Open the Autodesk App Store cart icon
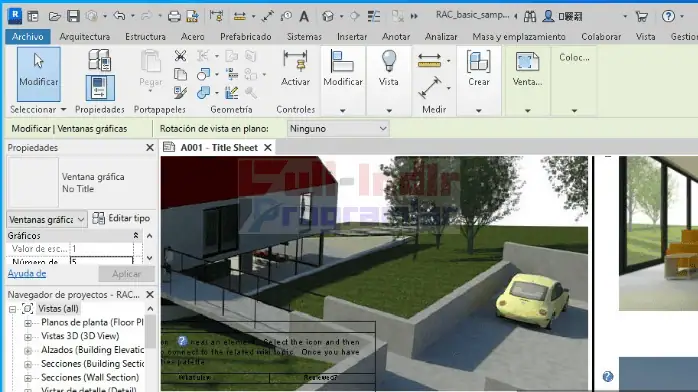The image size is (698, 392). point(641,16)
